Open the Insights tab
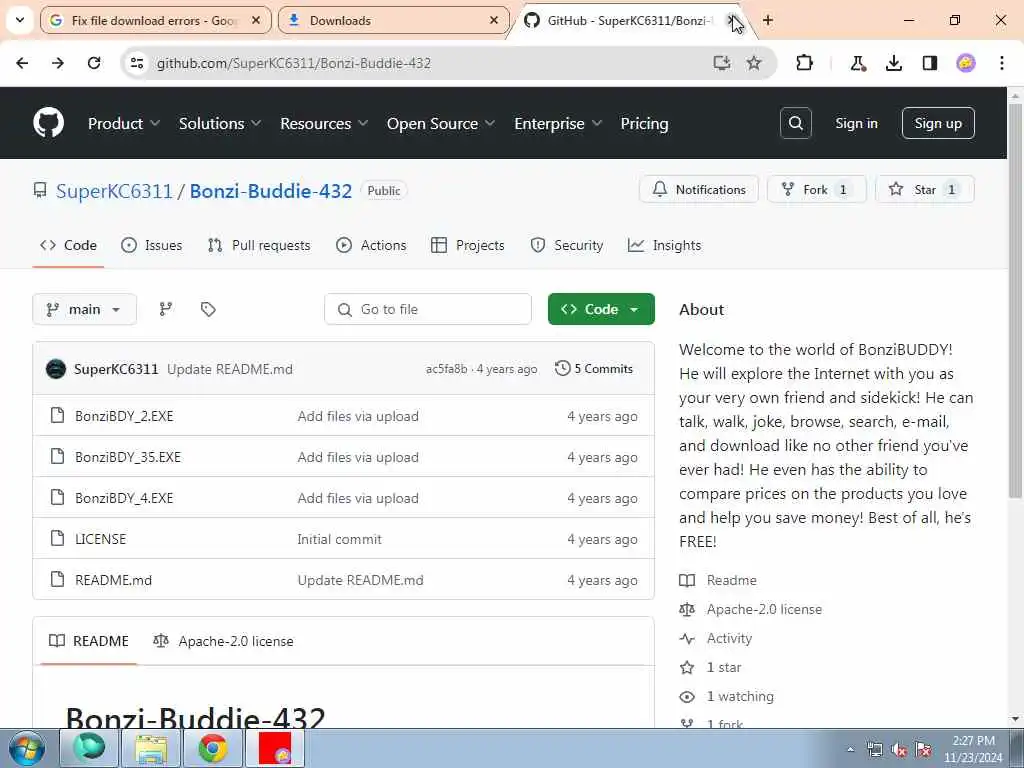This screenshot has height=768, width=1024. click(664, 246)
